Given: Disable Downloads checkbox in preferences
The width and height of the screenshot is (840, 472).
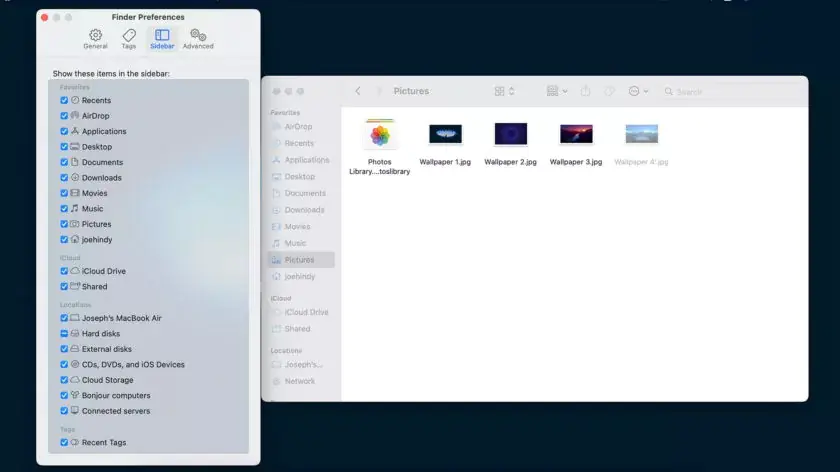Looking at the screenshot, I should click(64, 178).
